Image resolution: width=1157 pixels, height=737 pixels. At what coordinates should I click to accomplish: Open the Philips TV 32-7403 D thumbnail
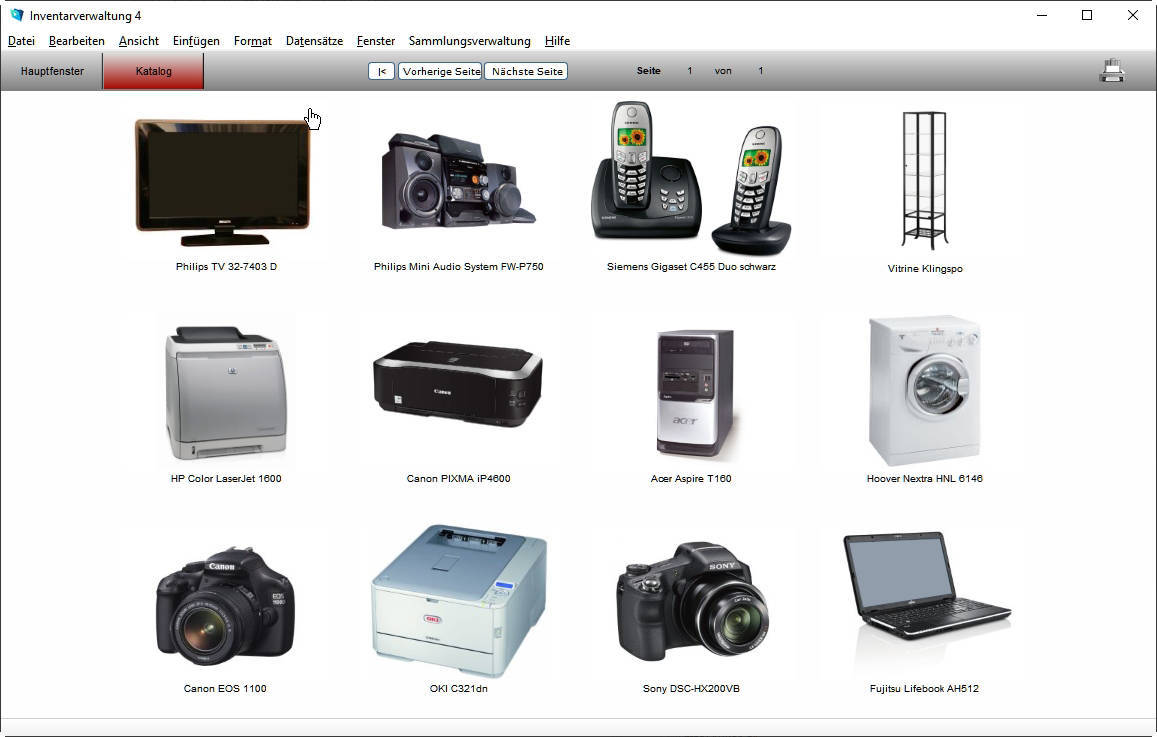pos(223,183)
